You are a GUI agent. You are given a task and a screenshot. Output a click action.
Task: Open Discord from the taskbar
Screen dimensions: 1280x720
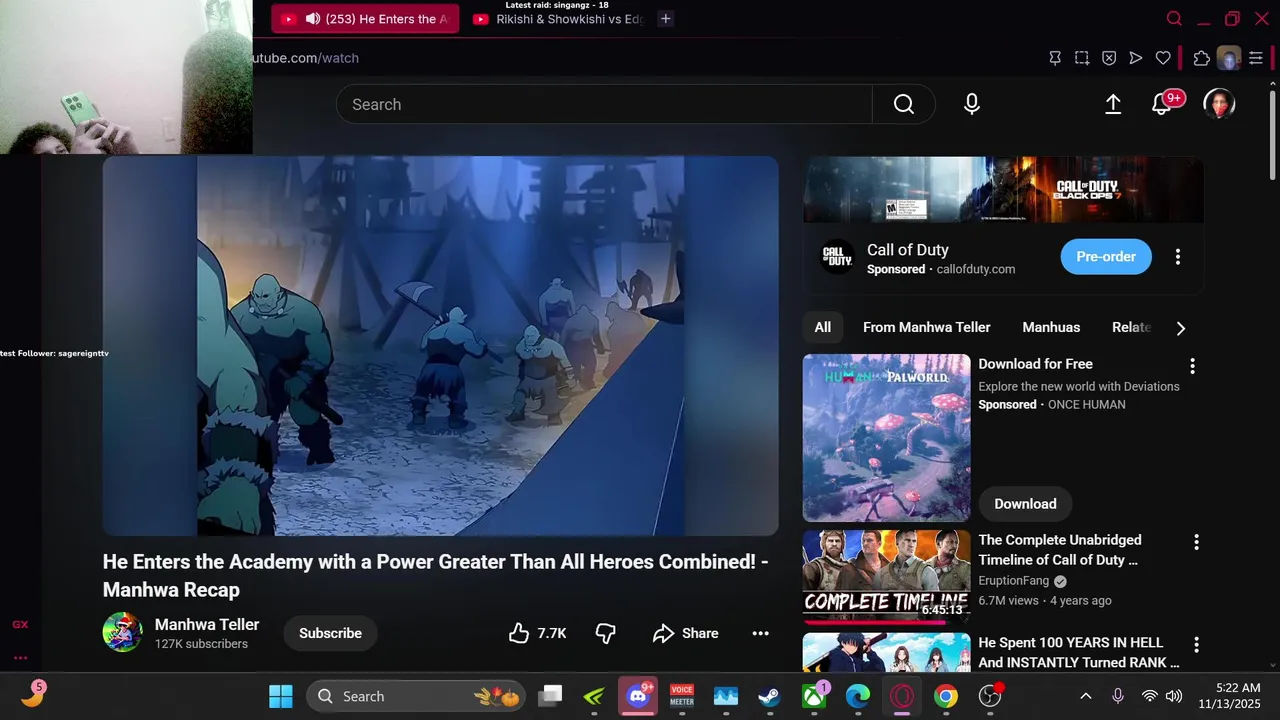[638, 696]
